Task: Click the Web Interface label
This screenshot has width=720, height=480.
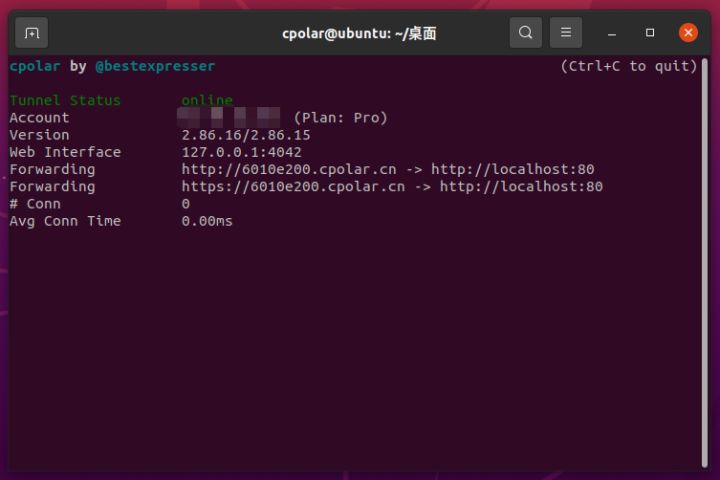Action: [65, 152]
